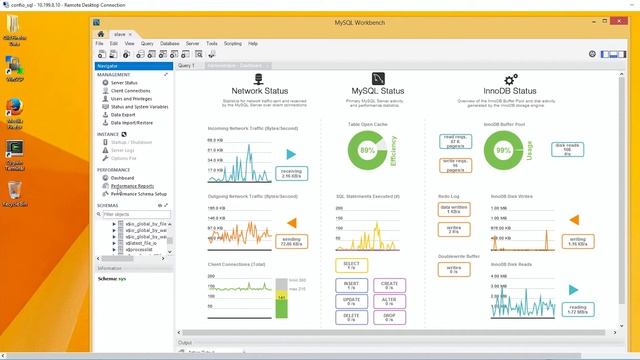The image size is (640, 360).
Task: Click the sending rate box under Network
Action: tap(291, 241)
